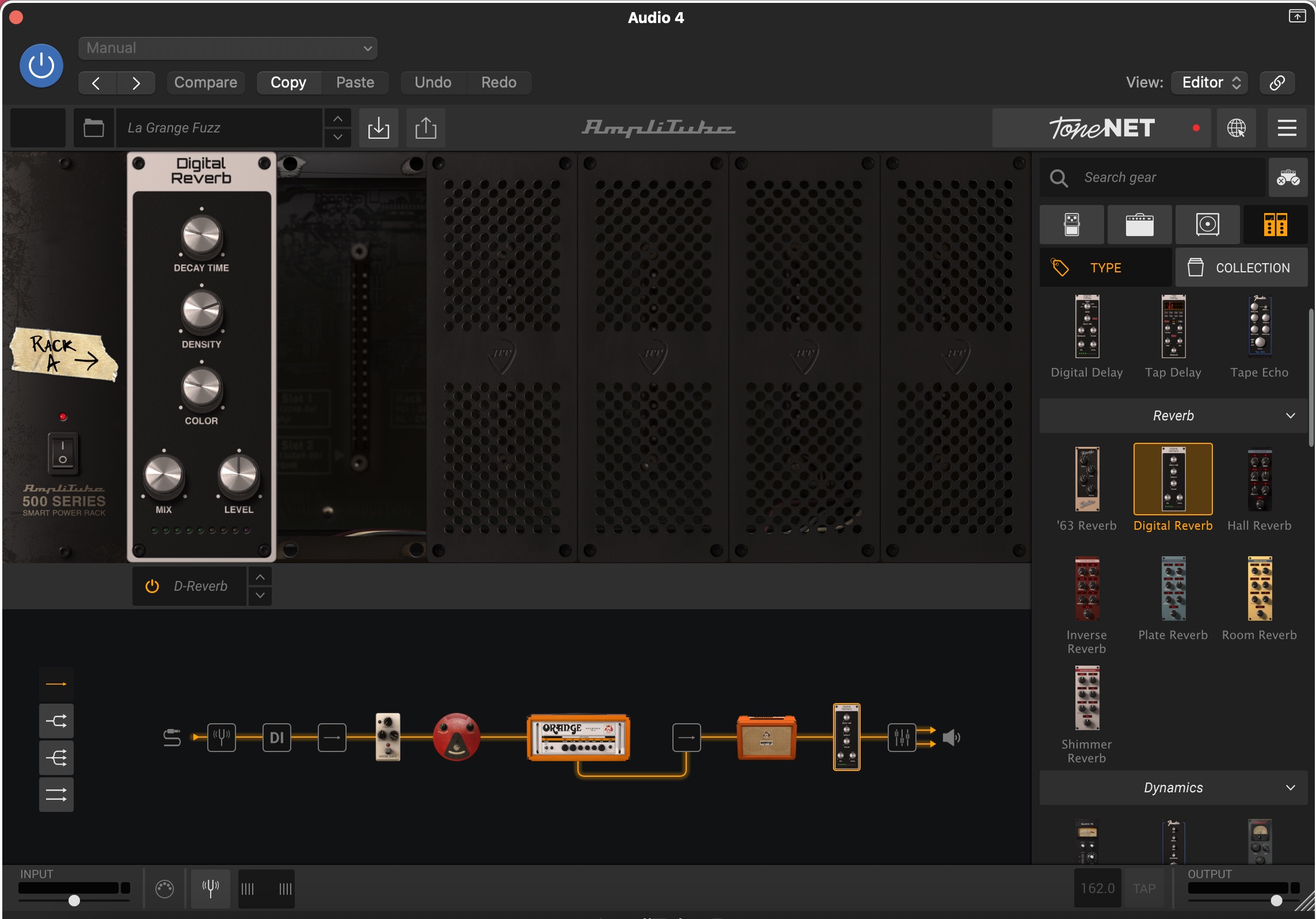Click the DI block in signal chain
This screenshot has width=1316, height=919.
click(x=277, y=737)
